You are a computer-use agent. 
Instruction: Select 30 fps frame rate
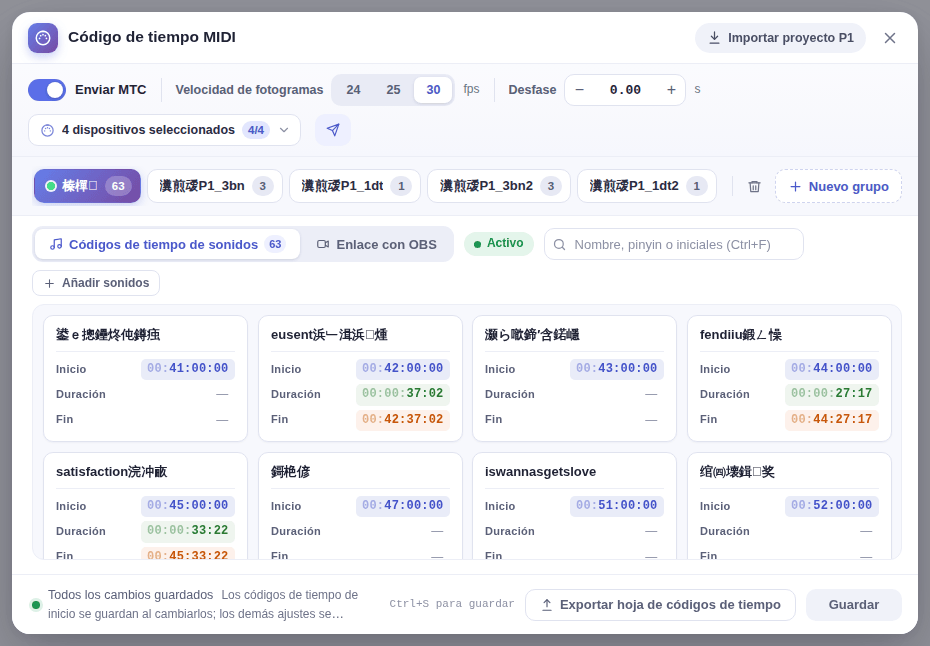coord(433,90)
